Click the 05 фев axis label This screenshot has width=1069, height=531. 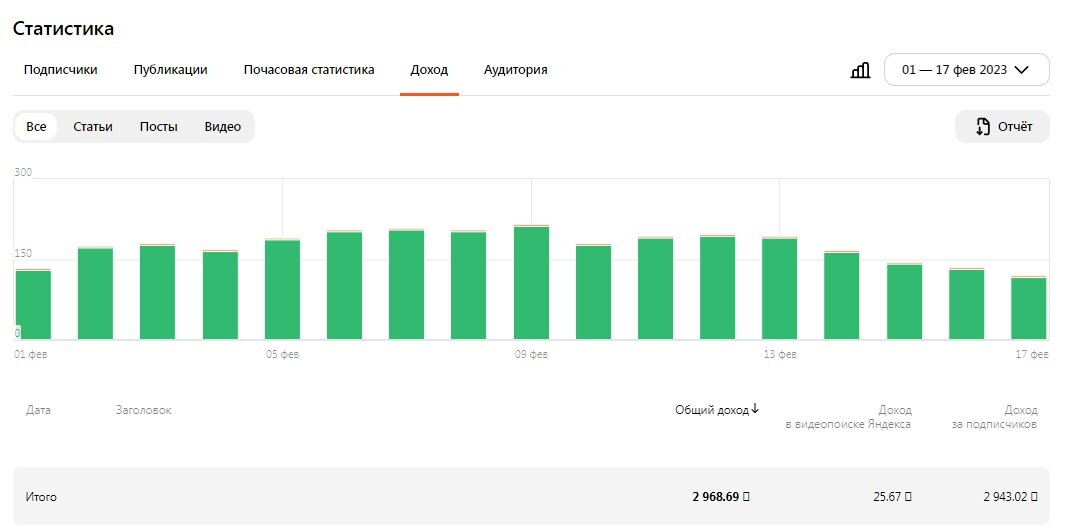pos(282,354)
